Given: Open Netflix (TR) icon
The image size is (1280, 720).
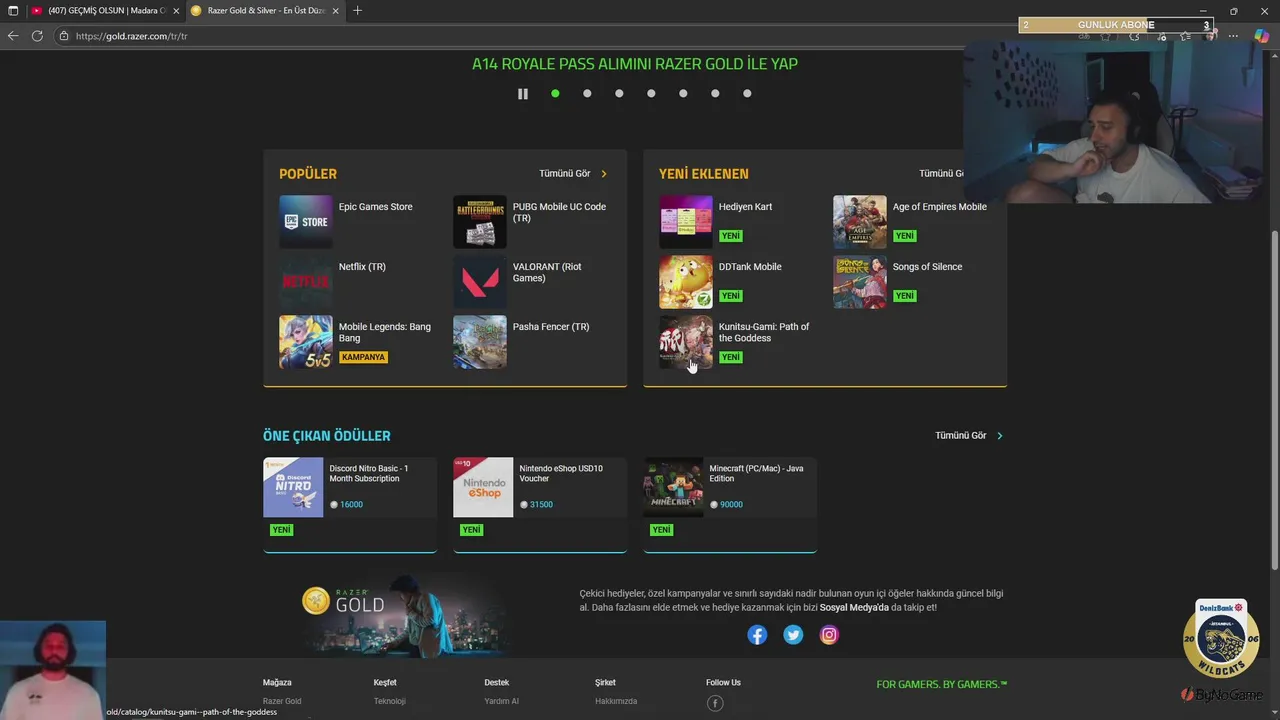Looking at the screenshot, I should pyautogui.click(x=306, y=282).
